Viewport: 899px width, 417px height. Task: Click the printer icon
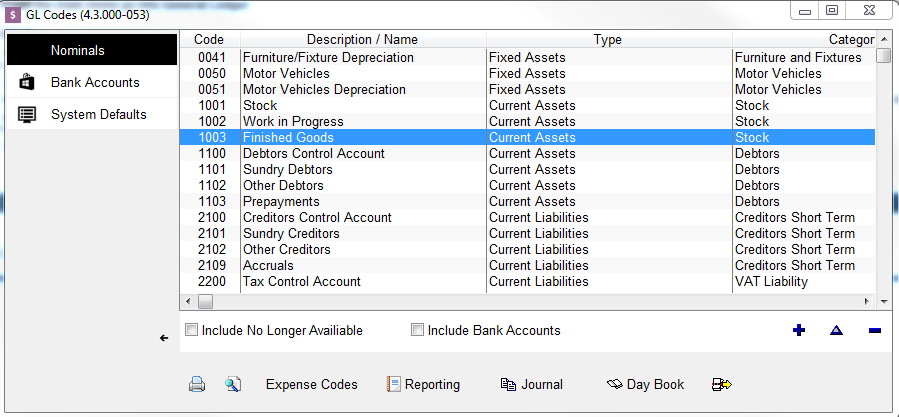coord(197,384)
